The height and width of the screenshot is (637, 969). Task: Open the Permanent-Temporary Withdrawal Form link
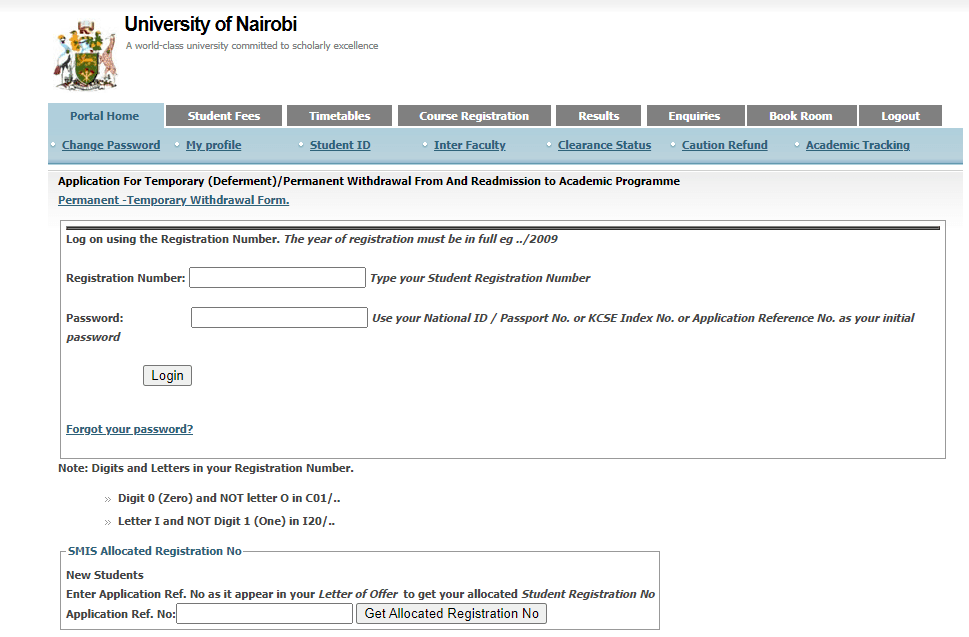coord(174,200)
